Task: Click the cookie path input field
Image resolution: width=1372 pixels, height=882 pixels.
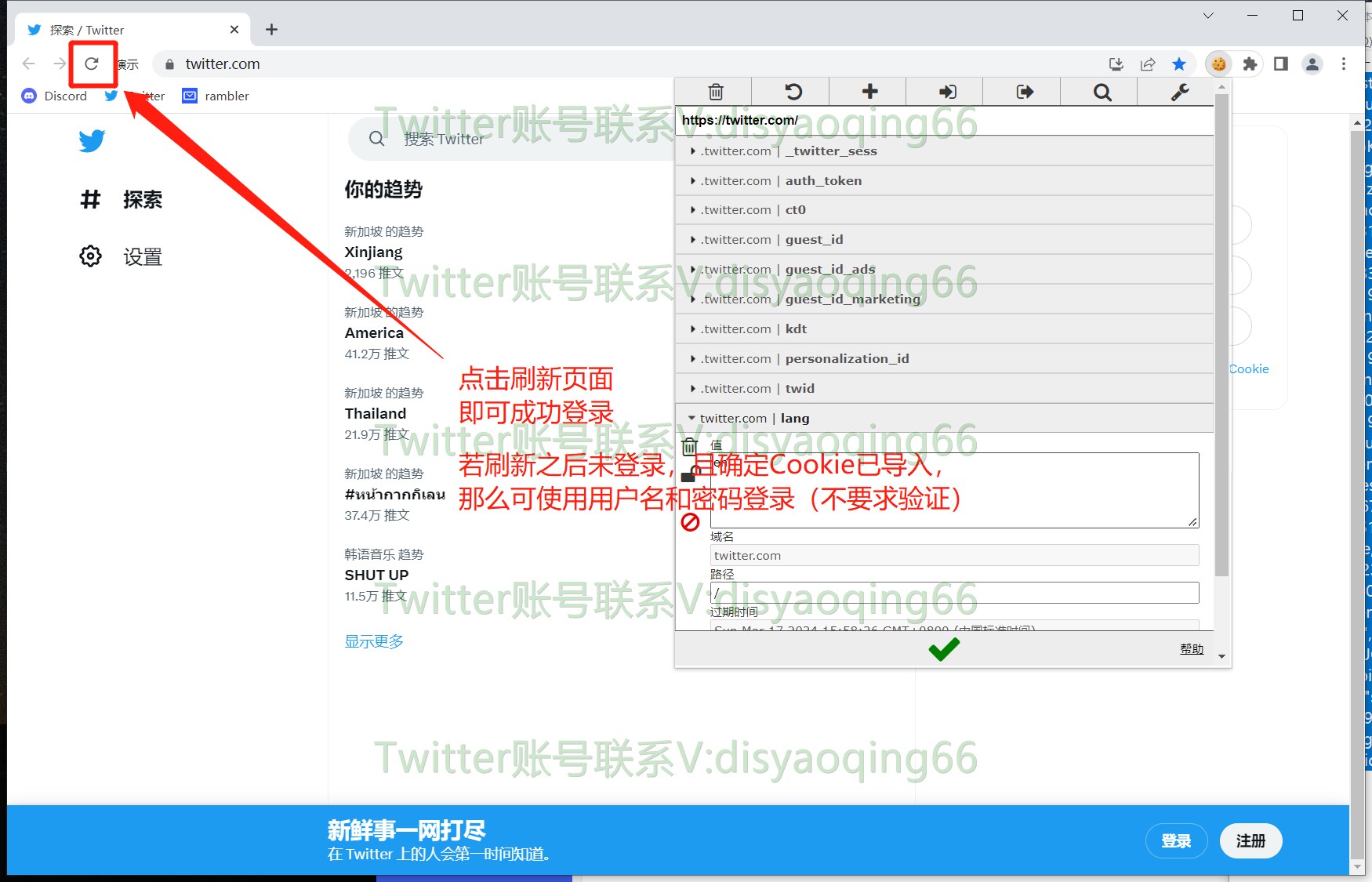Action: 953,593
